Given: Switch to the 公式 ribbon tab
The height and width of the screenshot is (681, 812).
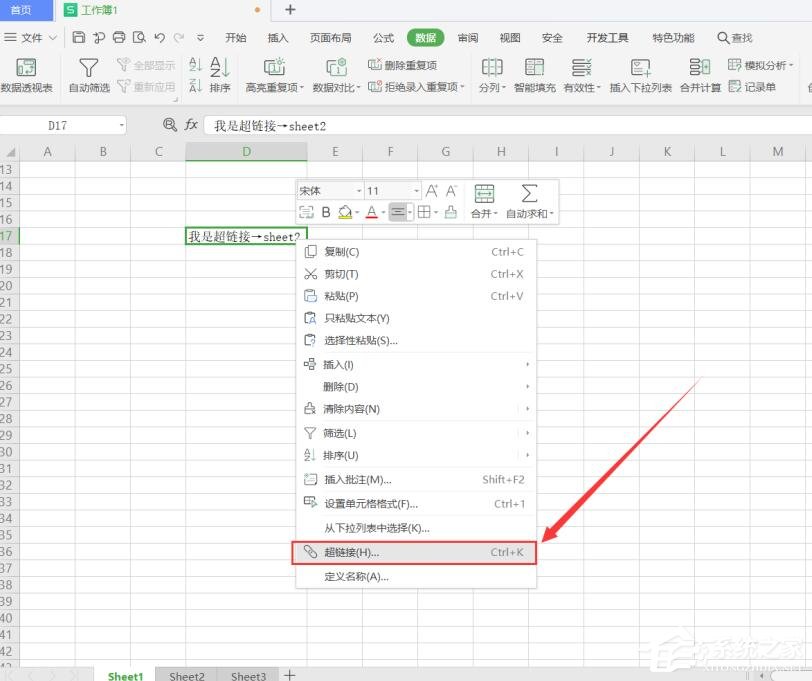Looking at the screenshot, I should pos(382,38).
